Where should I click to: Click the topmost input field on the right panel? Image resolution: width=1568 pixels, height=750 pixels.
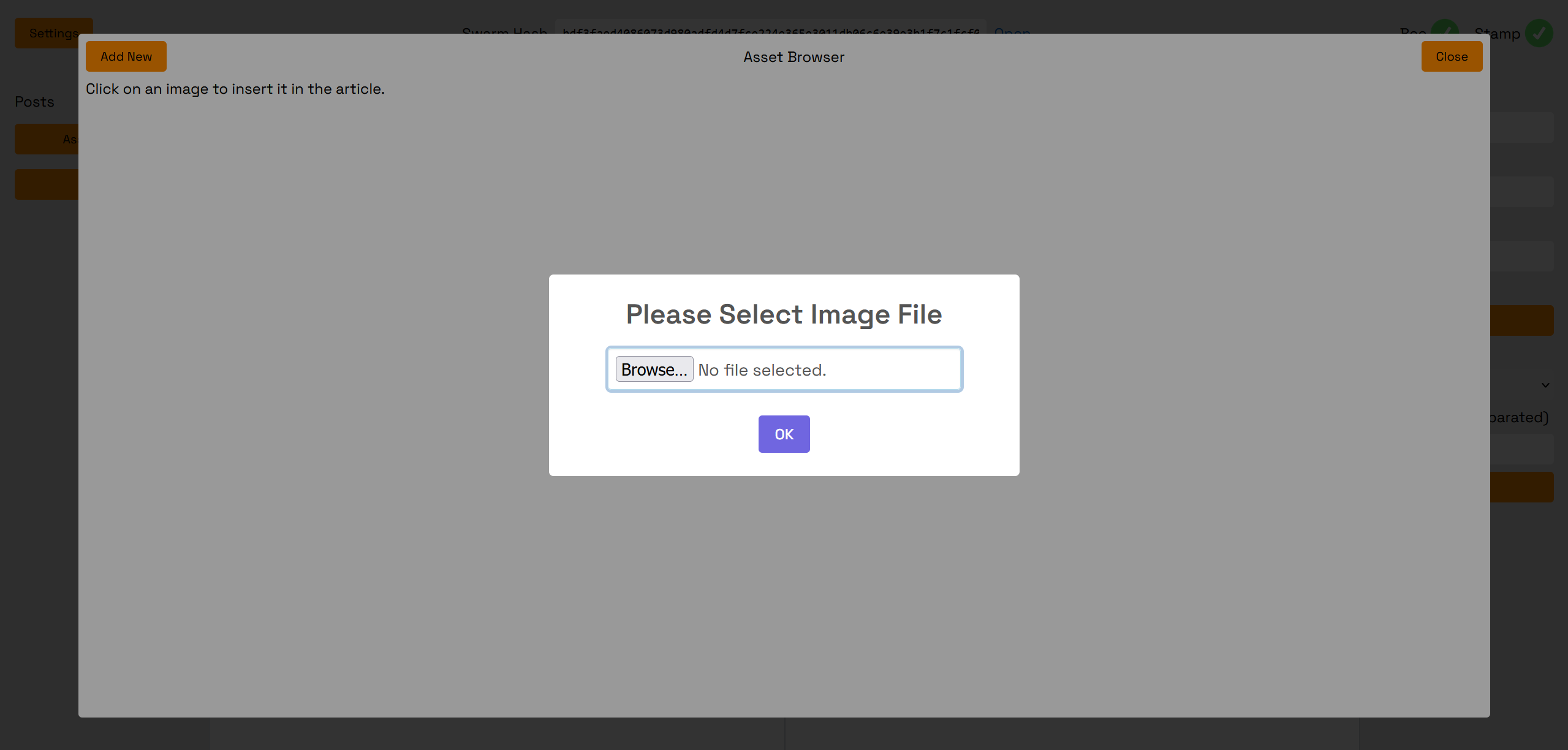point(1521,127)
